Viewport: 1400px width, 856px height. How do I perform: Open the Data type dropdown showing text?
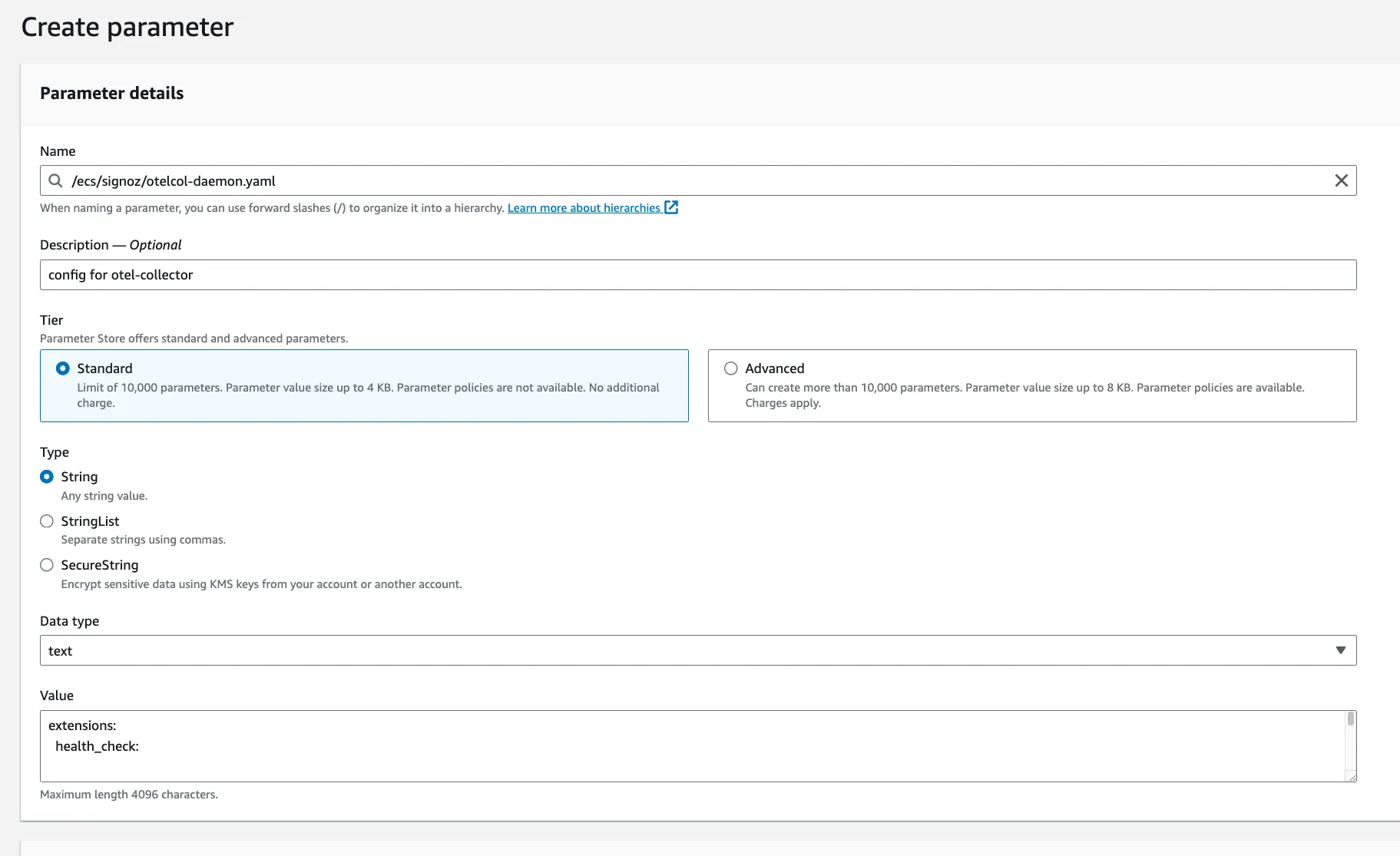[698, 650]
